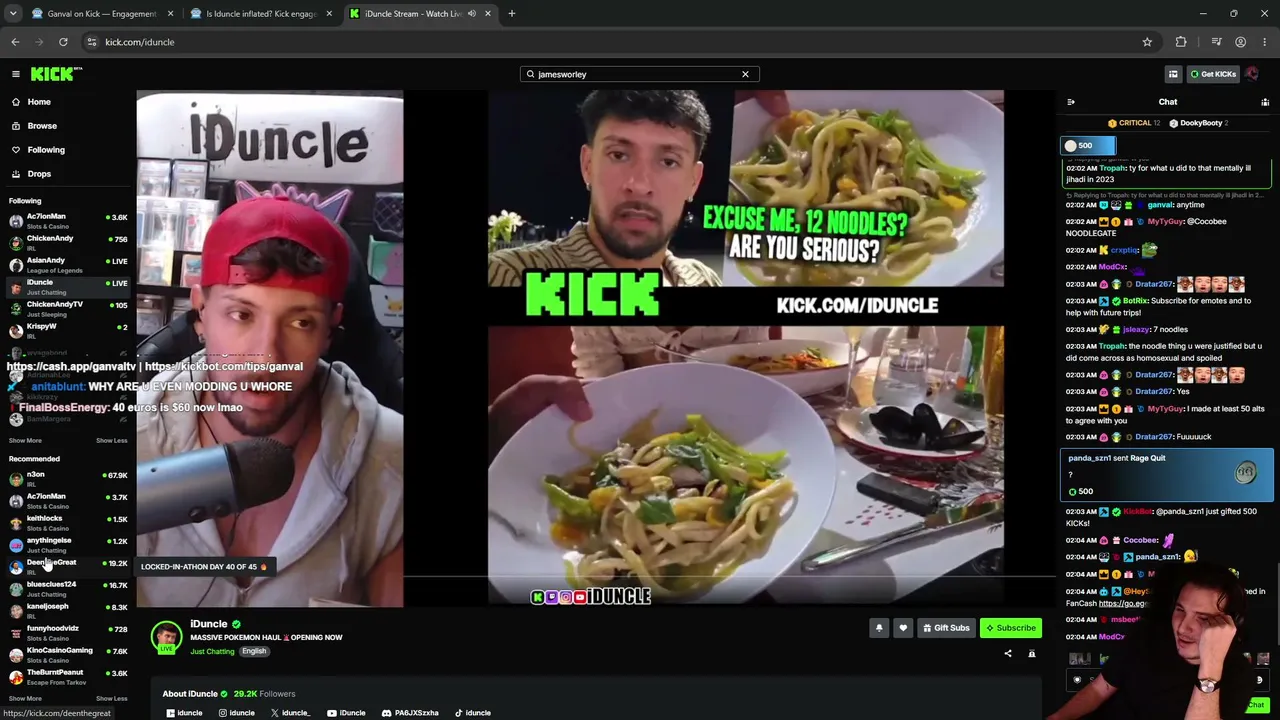
Task: Open Chrome media controls icon
Action: [1216, 42]
